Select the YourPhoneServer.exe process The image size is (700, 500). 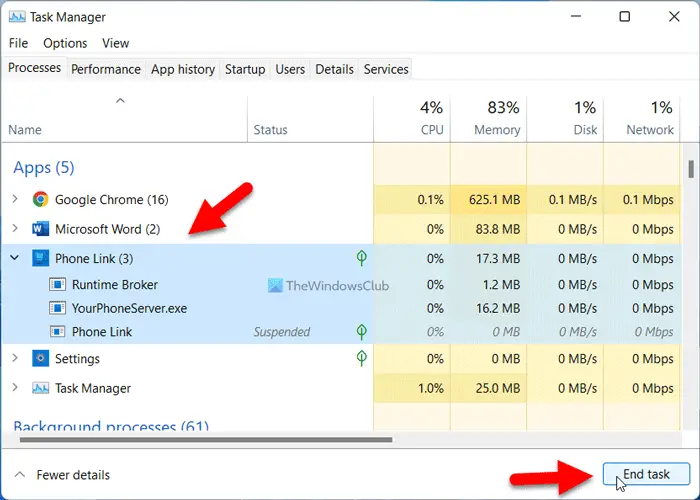point(342,308)
